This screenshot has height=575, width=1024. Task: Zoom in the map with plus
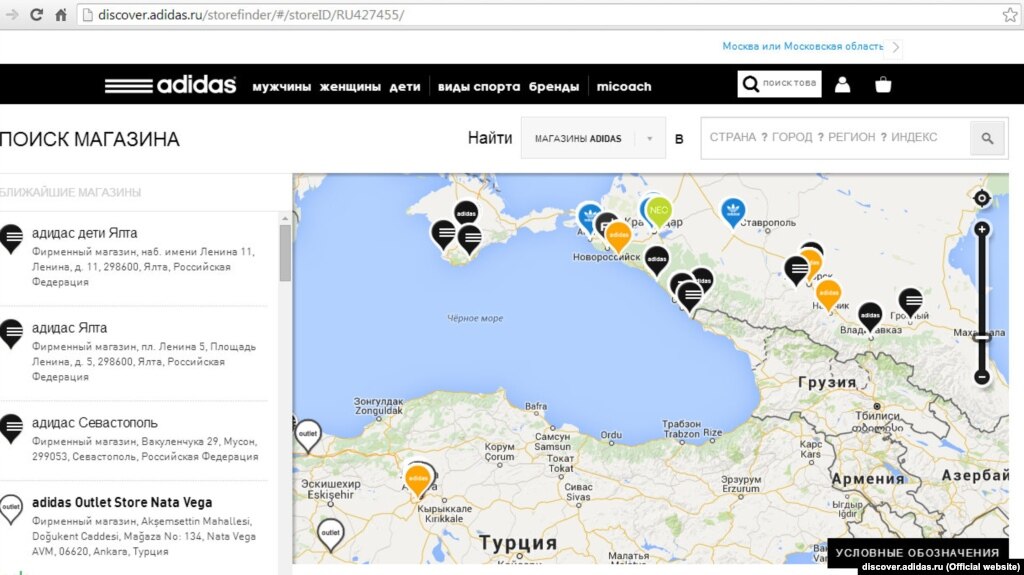pos(982,229)
